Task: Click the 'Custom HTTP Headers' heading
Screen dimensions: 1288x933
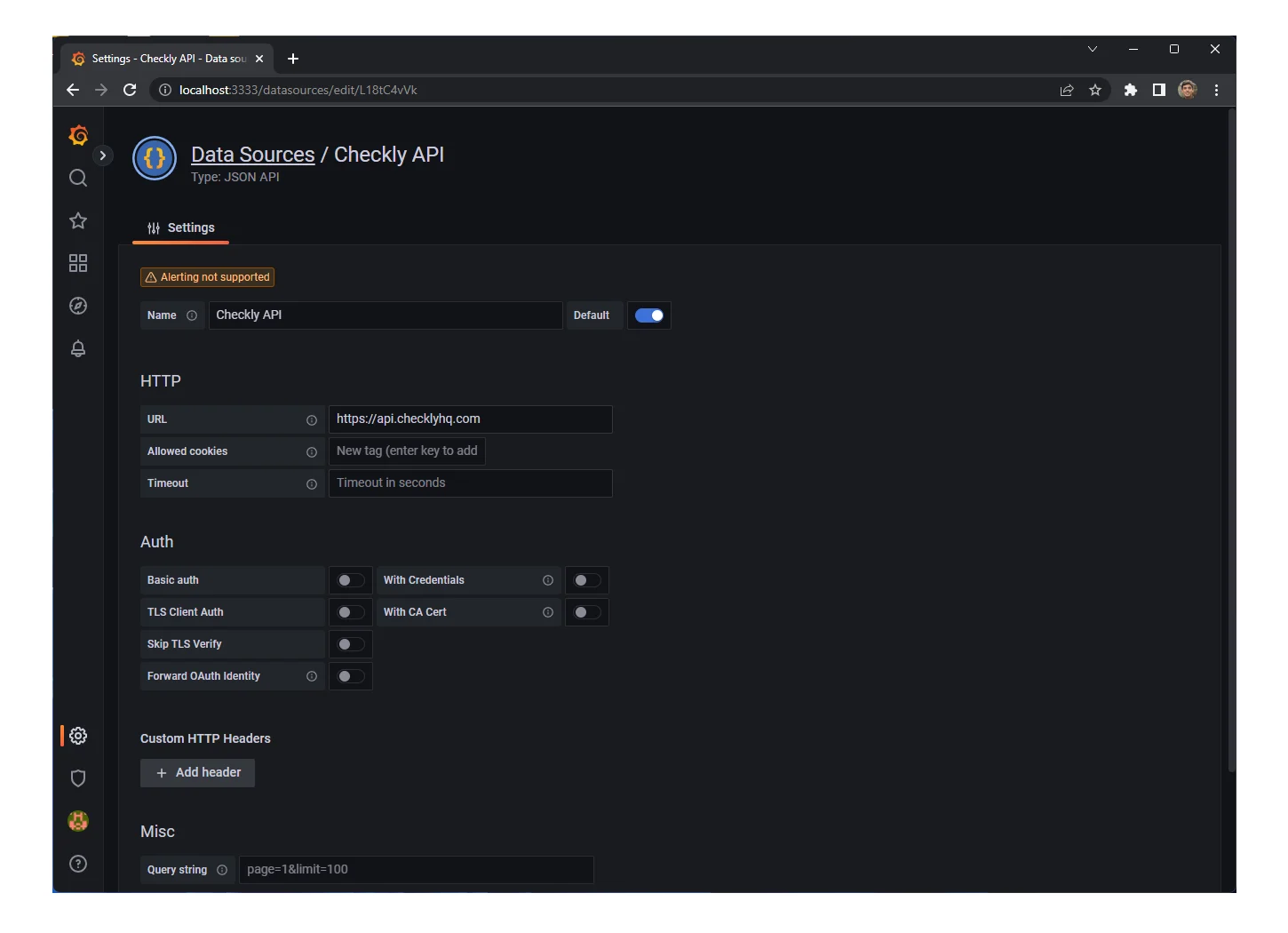Action: [x=205, y=739]
